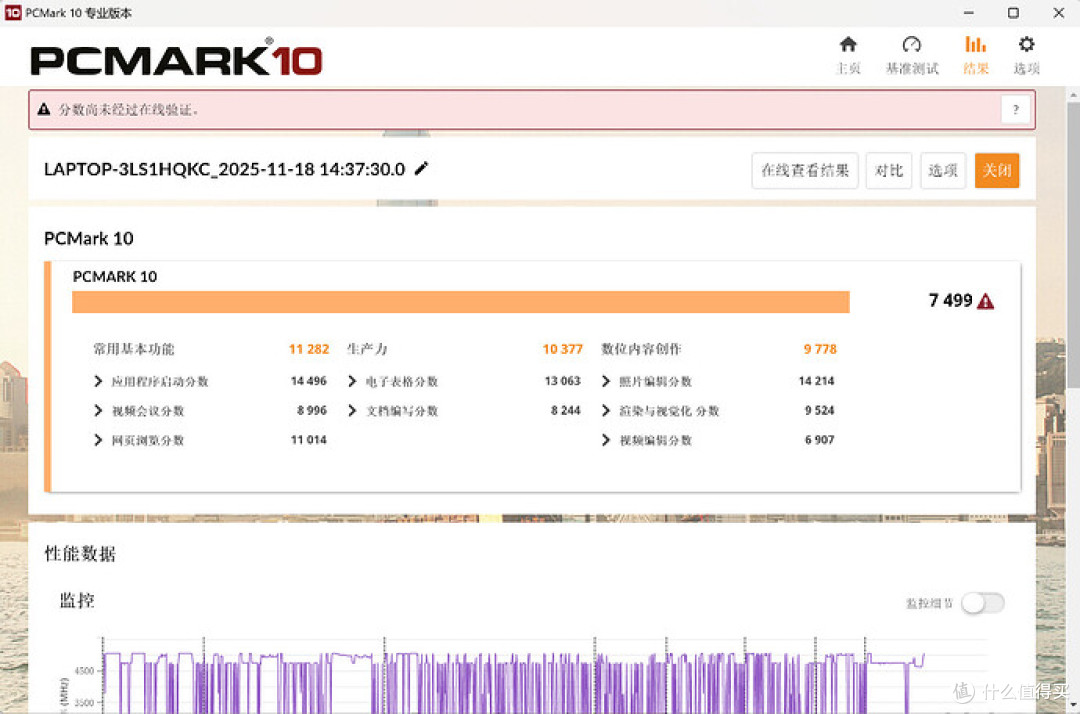Maximize the PCMark 10 window

click(1013, 12)
